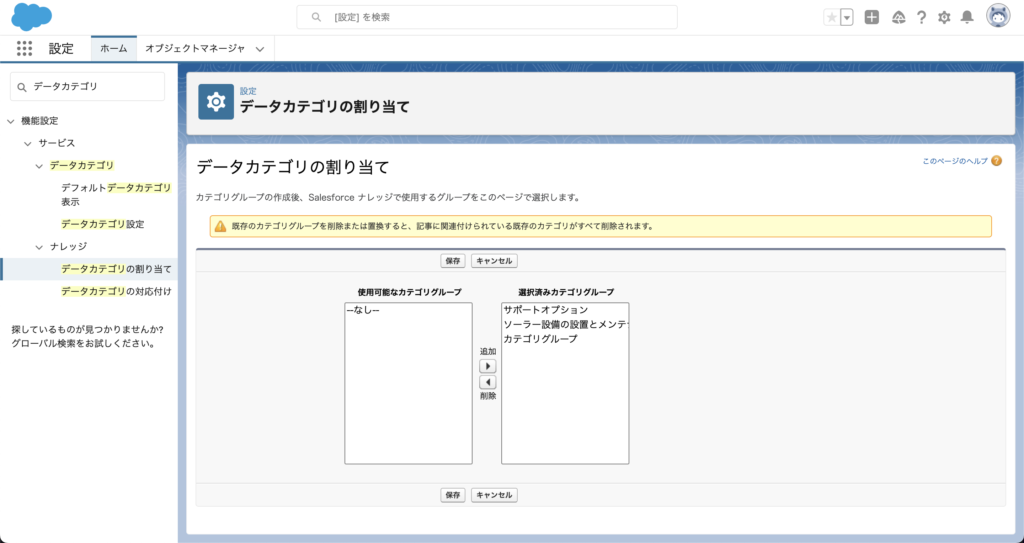Viewport: 1024px width, 543px height.
Task: Open データカテゴリの対応付け in sidebar
Action: tap(116, 291)
